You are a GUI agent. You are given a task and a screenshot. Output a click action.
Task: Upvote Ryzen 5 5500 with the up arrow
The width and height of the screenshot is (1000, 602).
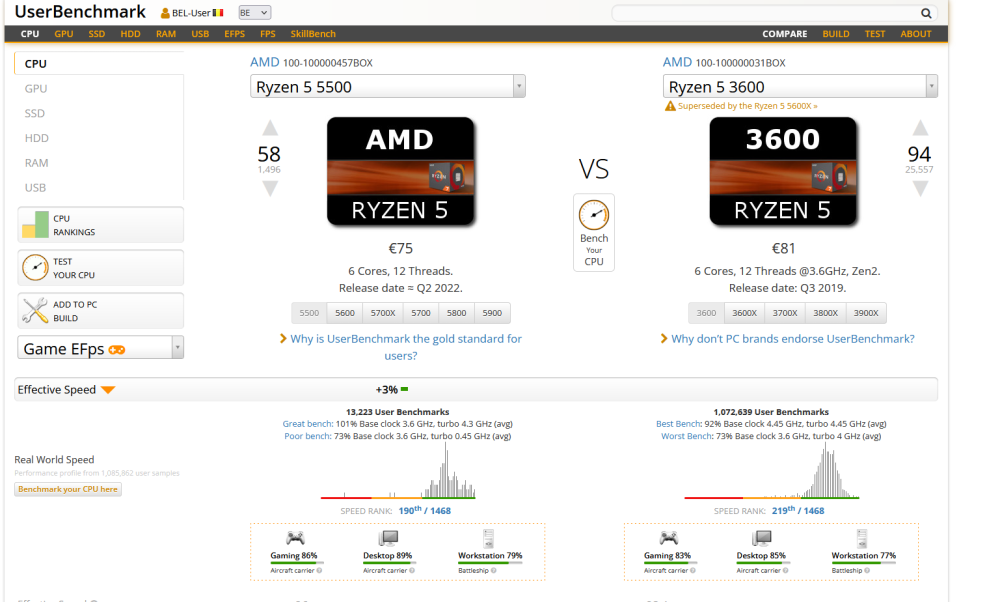pos(268,127)
